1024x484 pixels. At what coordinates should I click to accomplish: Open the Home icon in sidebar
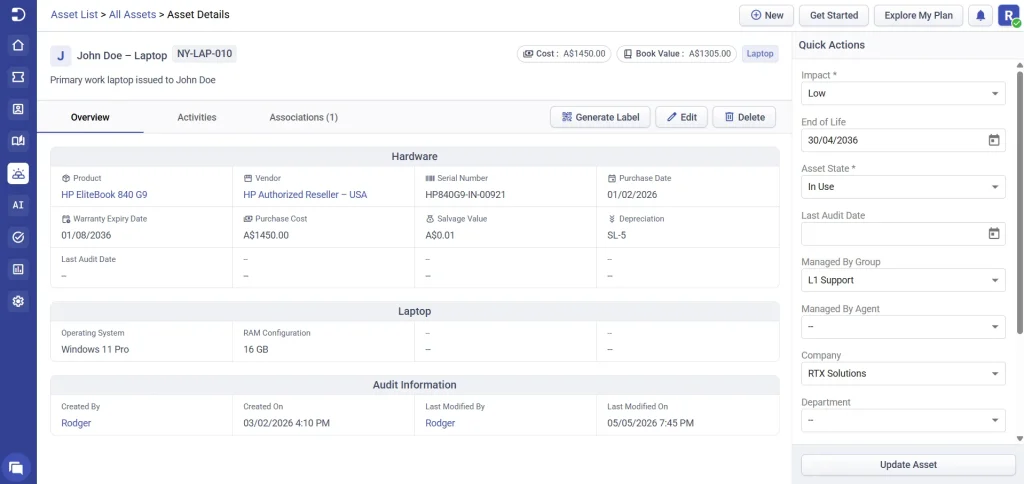tap(18, 45)
